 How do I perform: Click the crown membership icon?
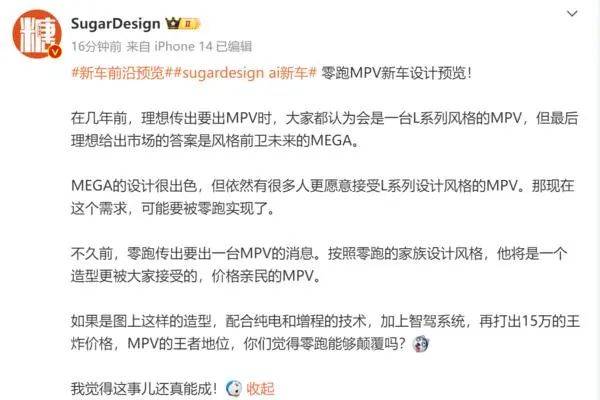click(173, 24)
